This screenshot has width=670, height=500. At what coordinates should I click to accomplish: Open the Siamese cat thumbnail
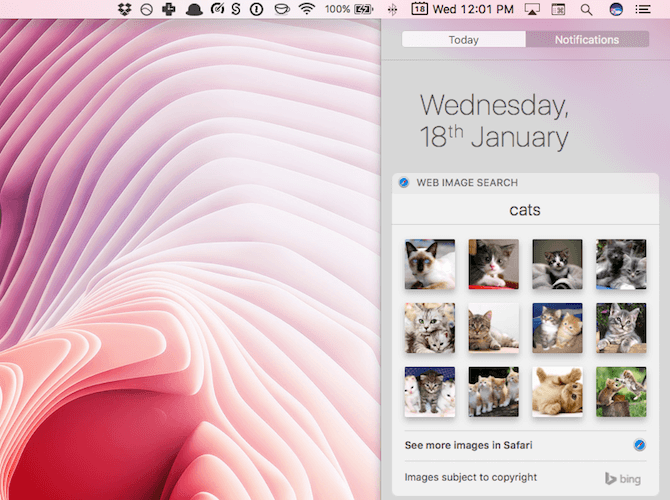point(429,264)
